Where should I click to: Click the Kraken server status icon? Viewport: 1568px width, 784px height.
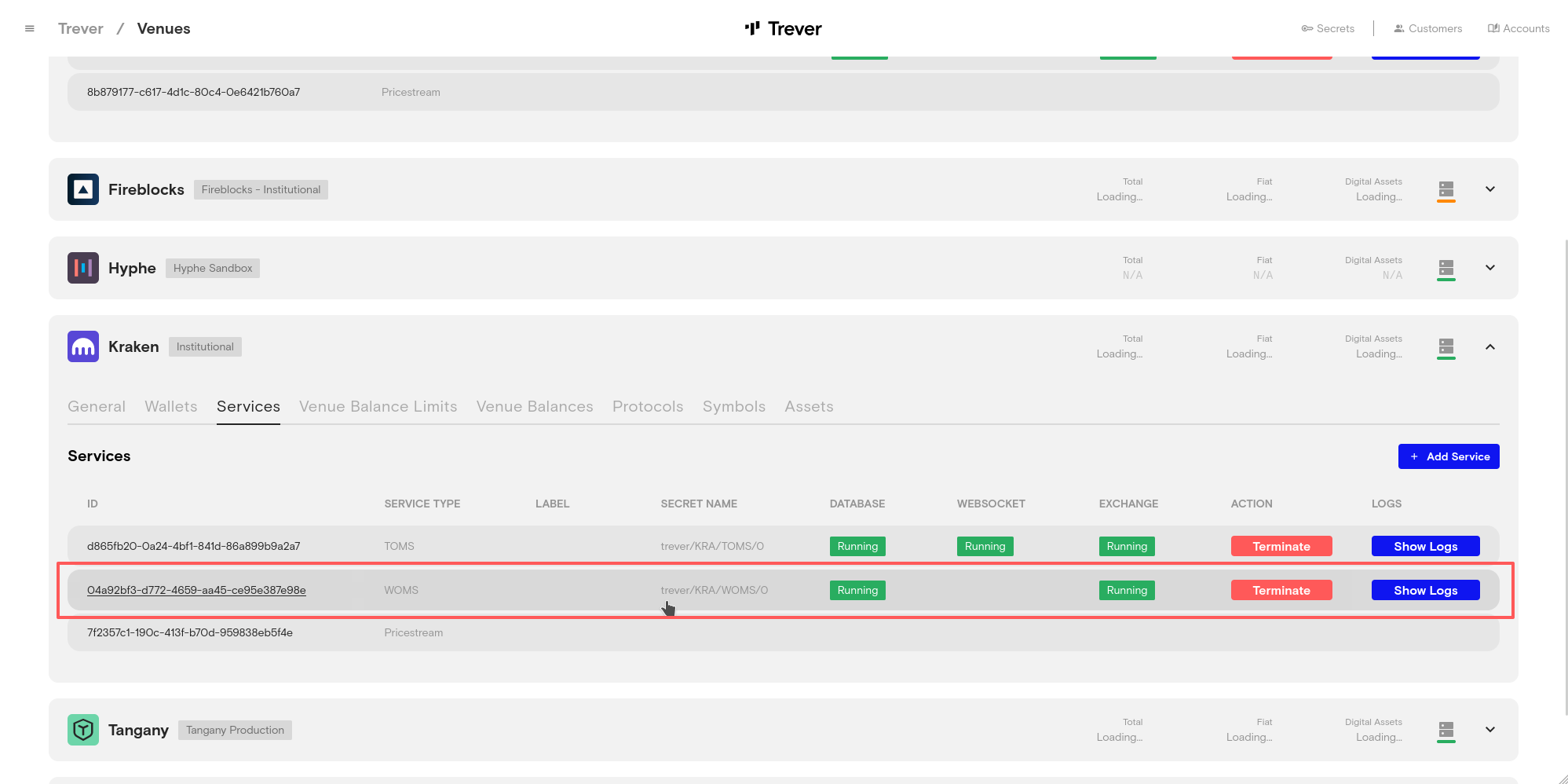(x=1446, y=346)
